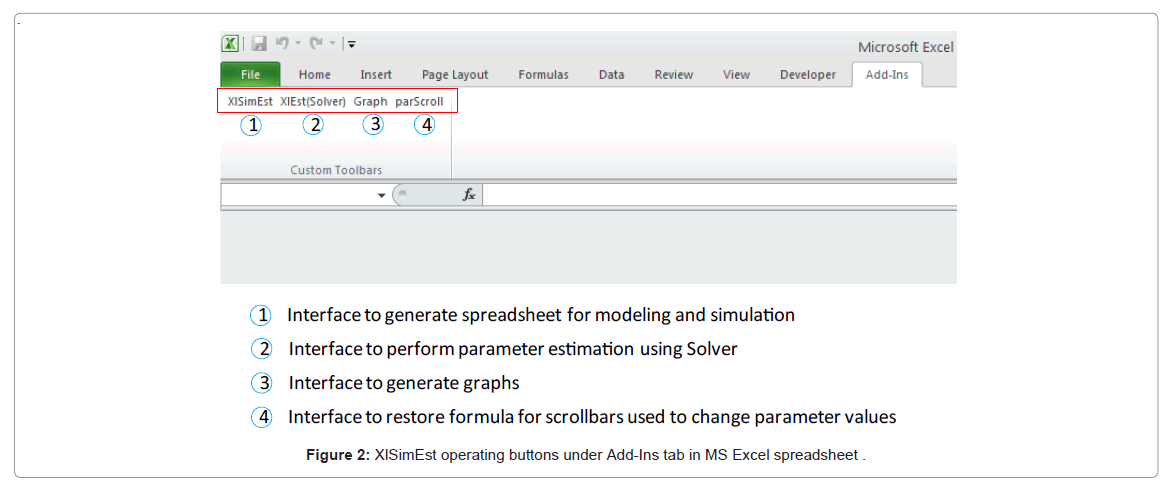Open the File tab
This screenshot has height=495, width=1176.
coord(250,75)
